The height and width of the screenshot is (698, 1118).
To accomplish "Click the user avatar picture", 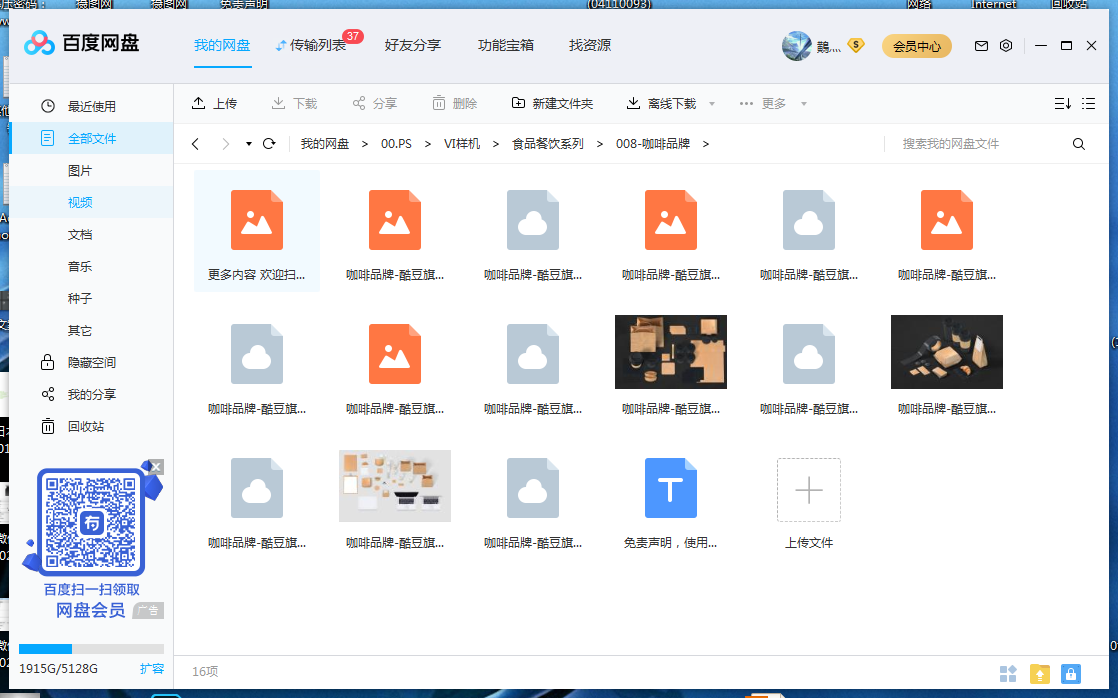I will point(796,46).
